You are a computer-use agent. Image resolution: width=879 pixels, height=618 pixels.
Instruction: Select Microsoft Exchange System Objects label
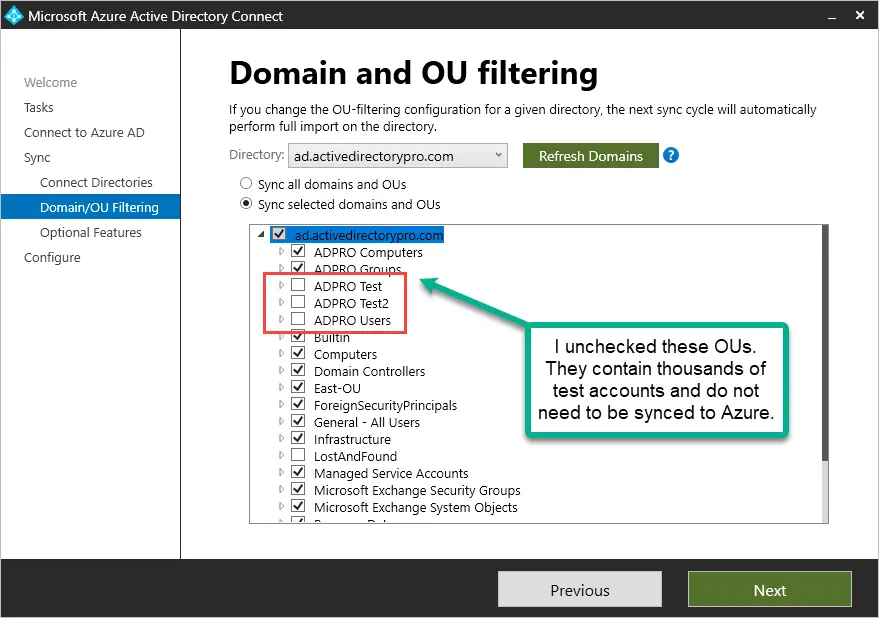click(x=415, y=507)
